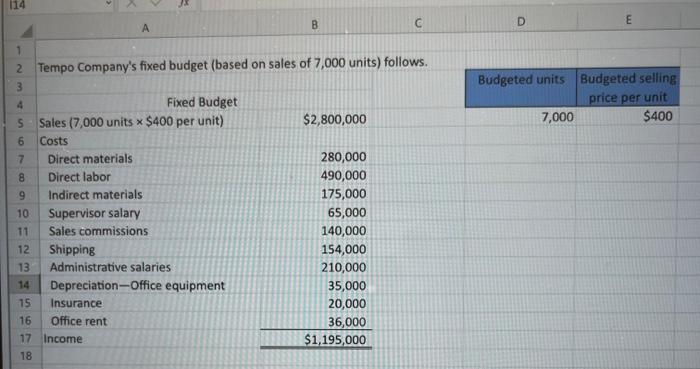
Task: Click the Tempo Company's fixed budget title cell
Action: pos(232,65)
